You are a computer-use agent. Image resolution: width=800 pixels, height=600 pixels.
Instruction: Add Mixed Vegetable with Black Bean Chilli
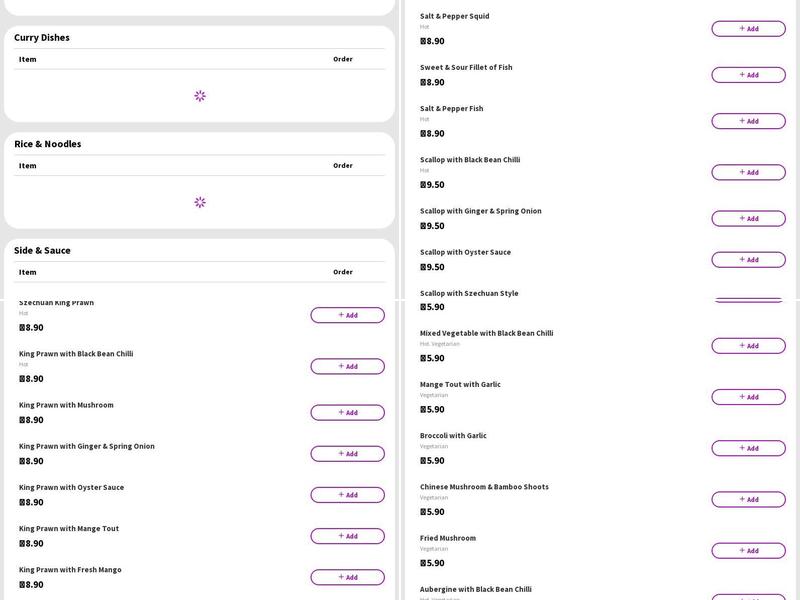748,346
